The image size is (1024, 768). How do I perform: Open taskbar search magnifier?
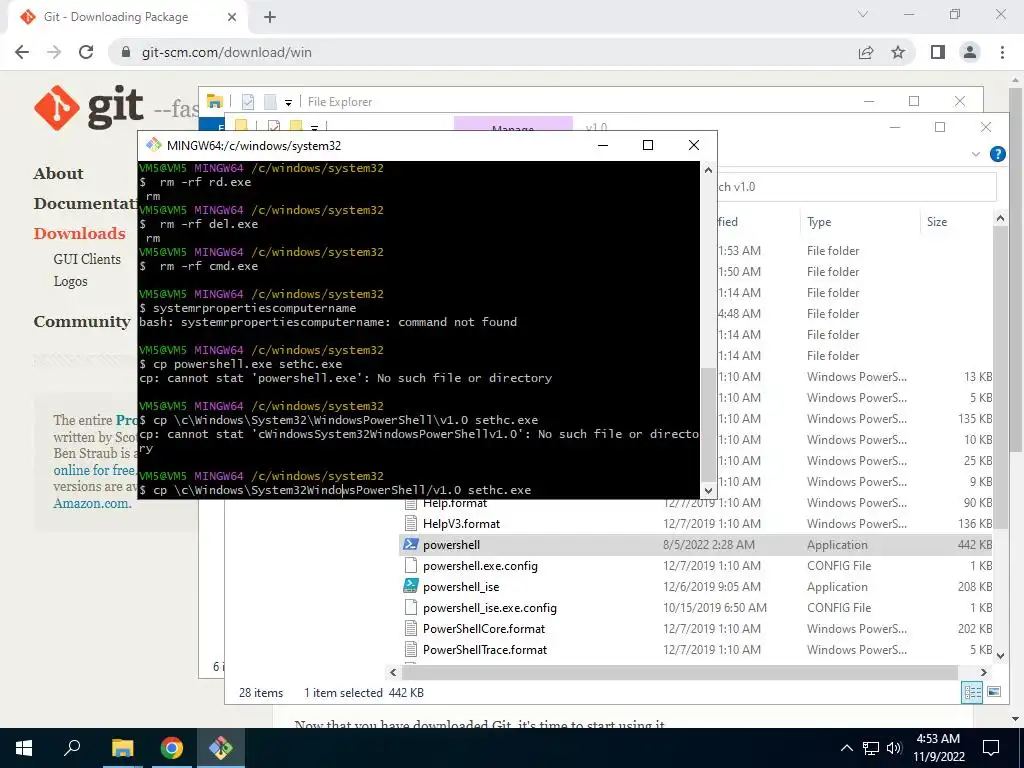pos(72,748)
